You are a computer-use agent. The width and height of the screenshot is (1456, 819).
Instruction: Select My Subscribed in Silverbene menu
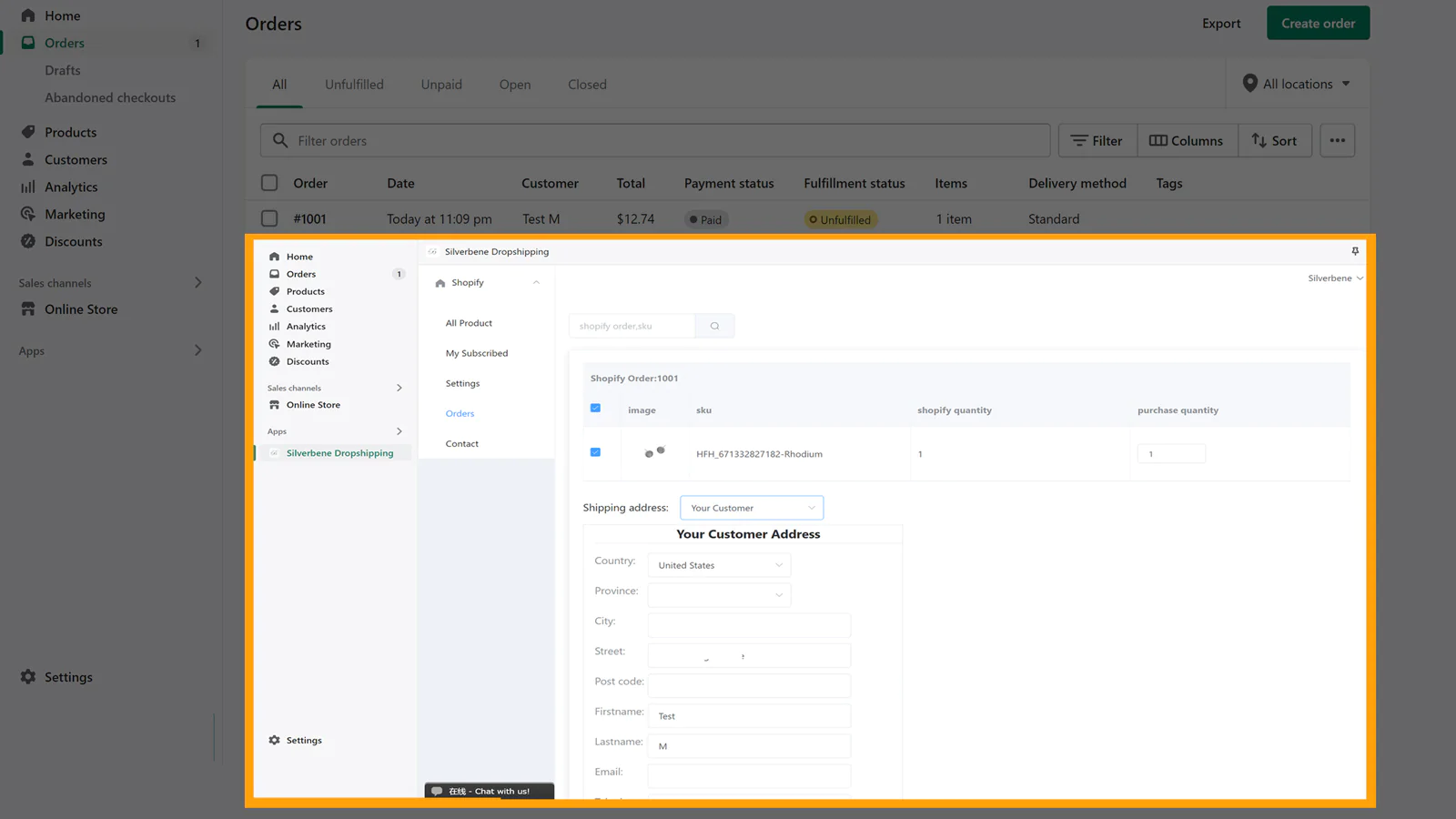[477, 353]
